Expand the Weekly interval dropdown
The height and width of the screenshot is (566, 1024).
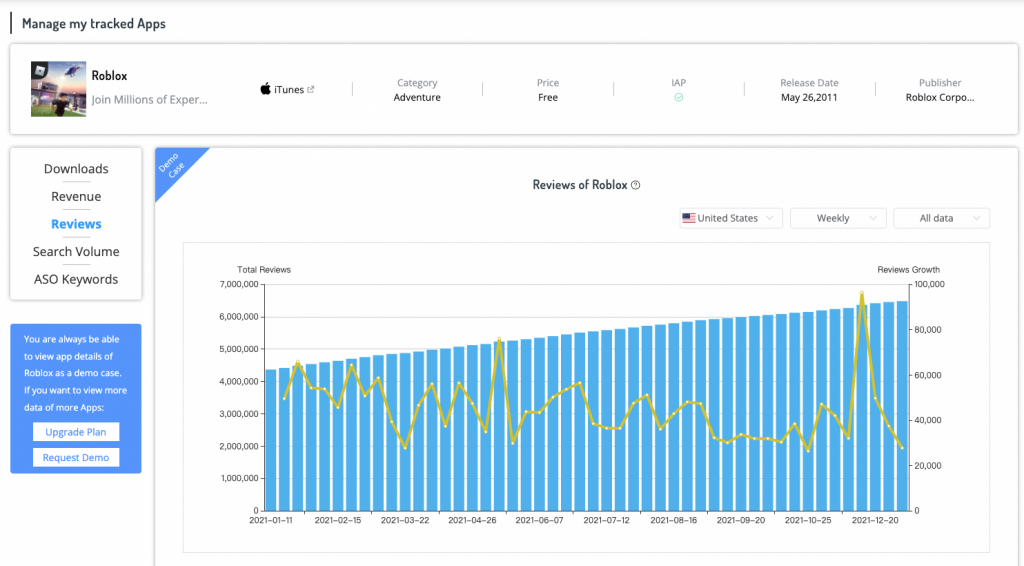tap(838, 218)
